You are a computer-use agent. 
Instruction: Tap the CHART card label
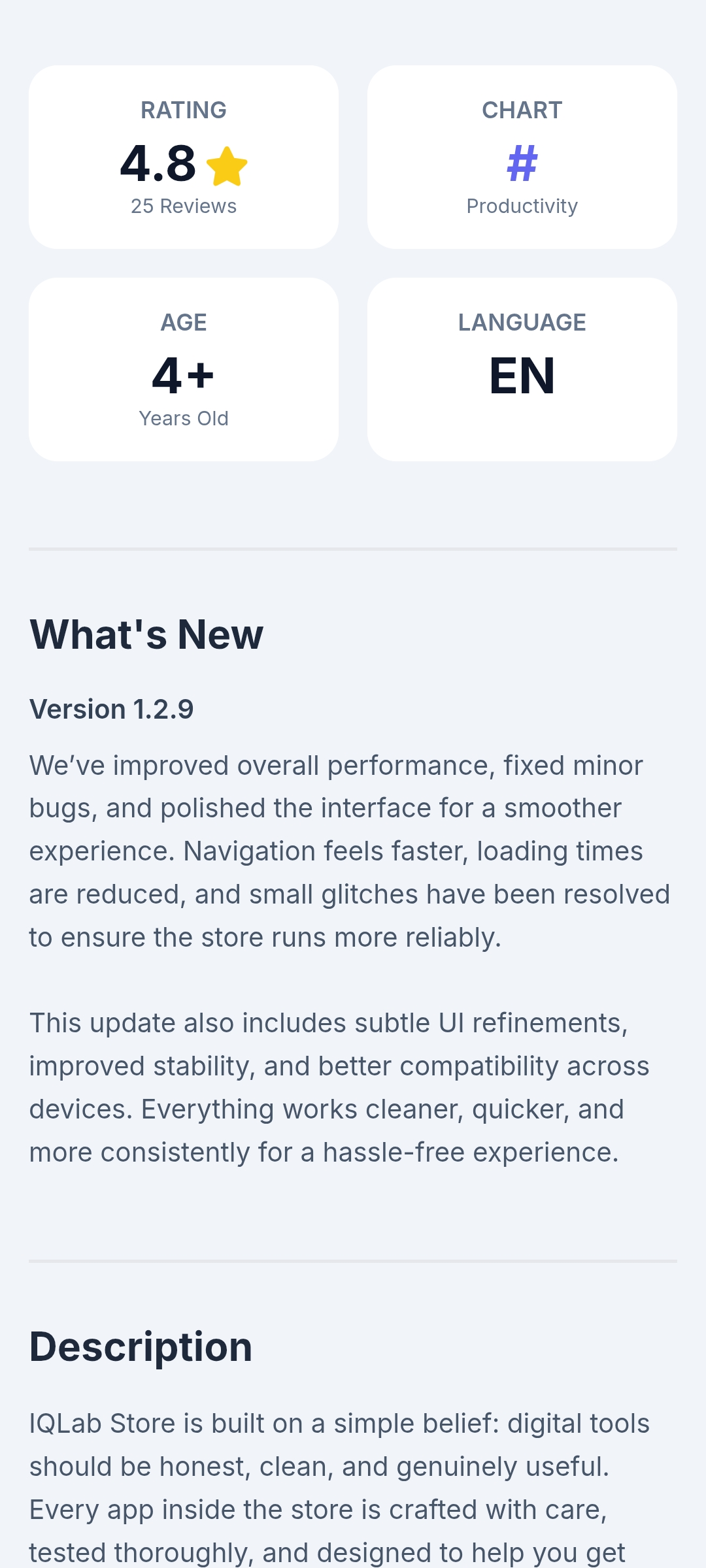[x=522, y=110]
